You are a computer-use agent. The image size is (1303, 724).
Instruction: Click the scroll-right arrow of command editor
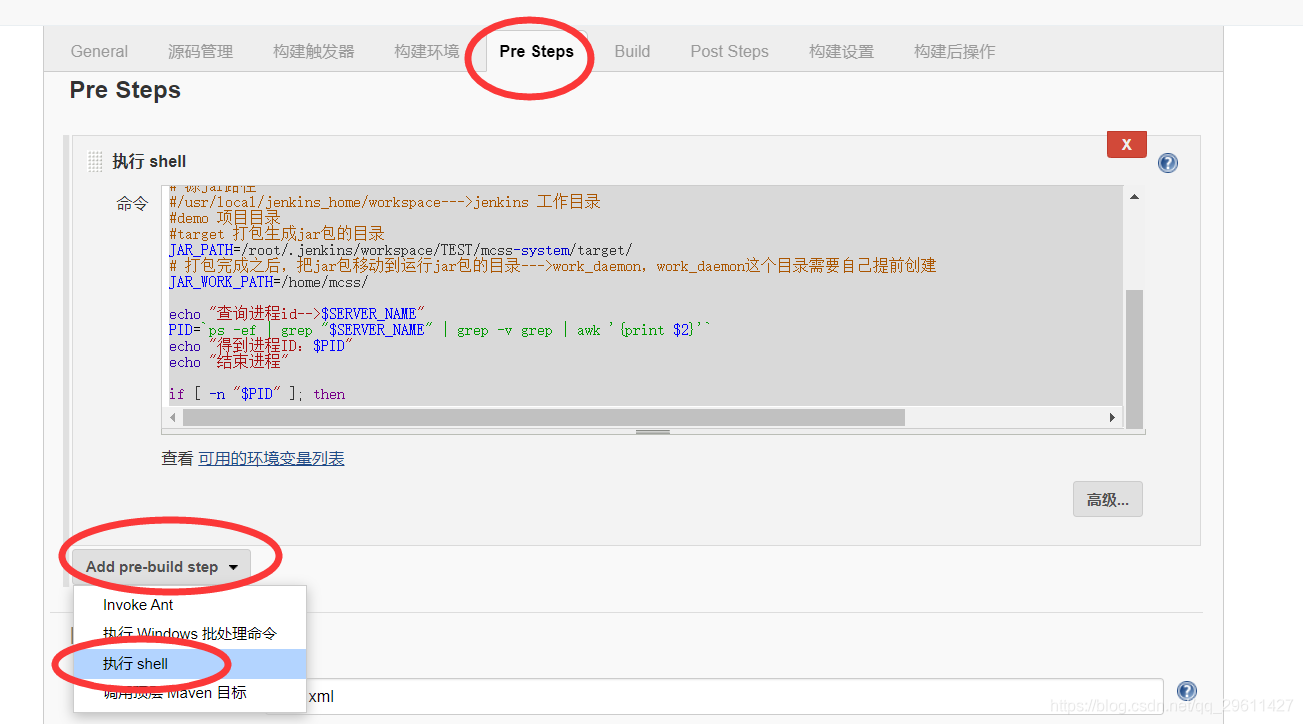(x=1112, y=418)
